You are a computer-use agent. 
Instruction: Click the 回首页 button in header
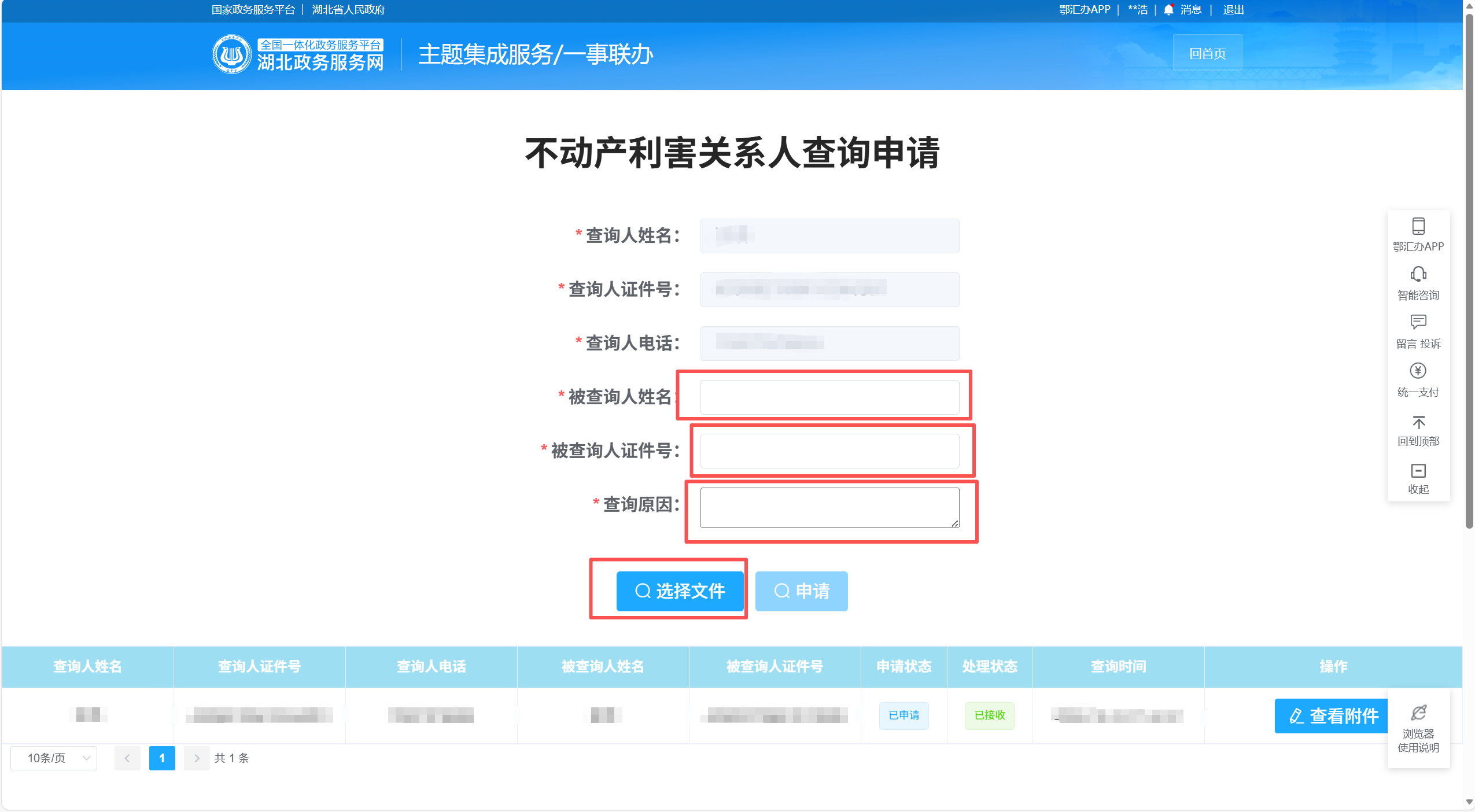1207,54
